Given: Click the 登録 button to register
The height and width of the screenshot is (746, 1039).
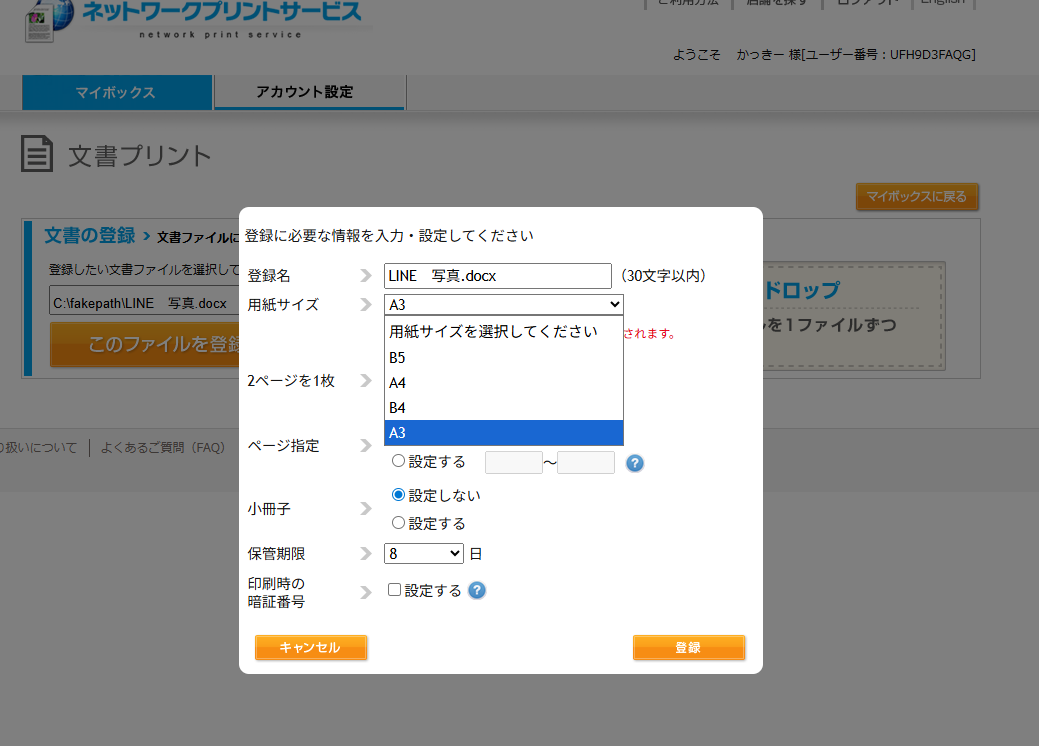Looking at the screenshot, I should tap(688, 647).
